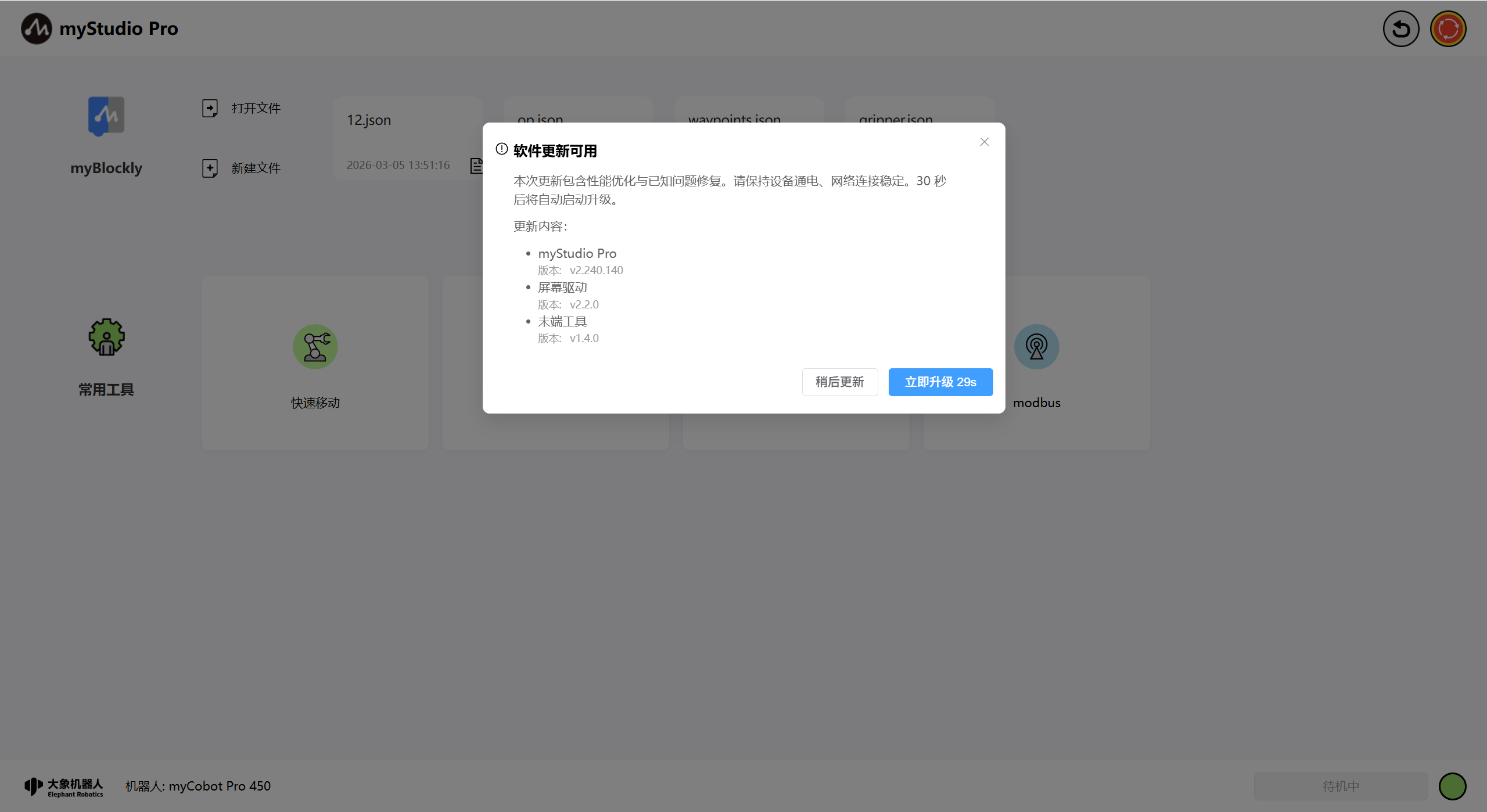Click the 待机中 standby status field
Image resolution: width=1487 pixels, height=812 pixels.
(x=1341, y=786)
